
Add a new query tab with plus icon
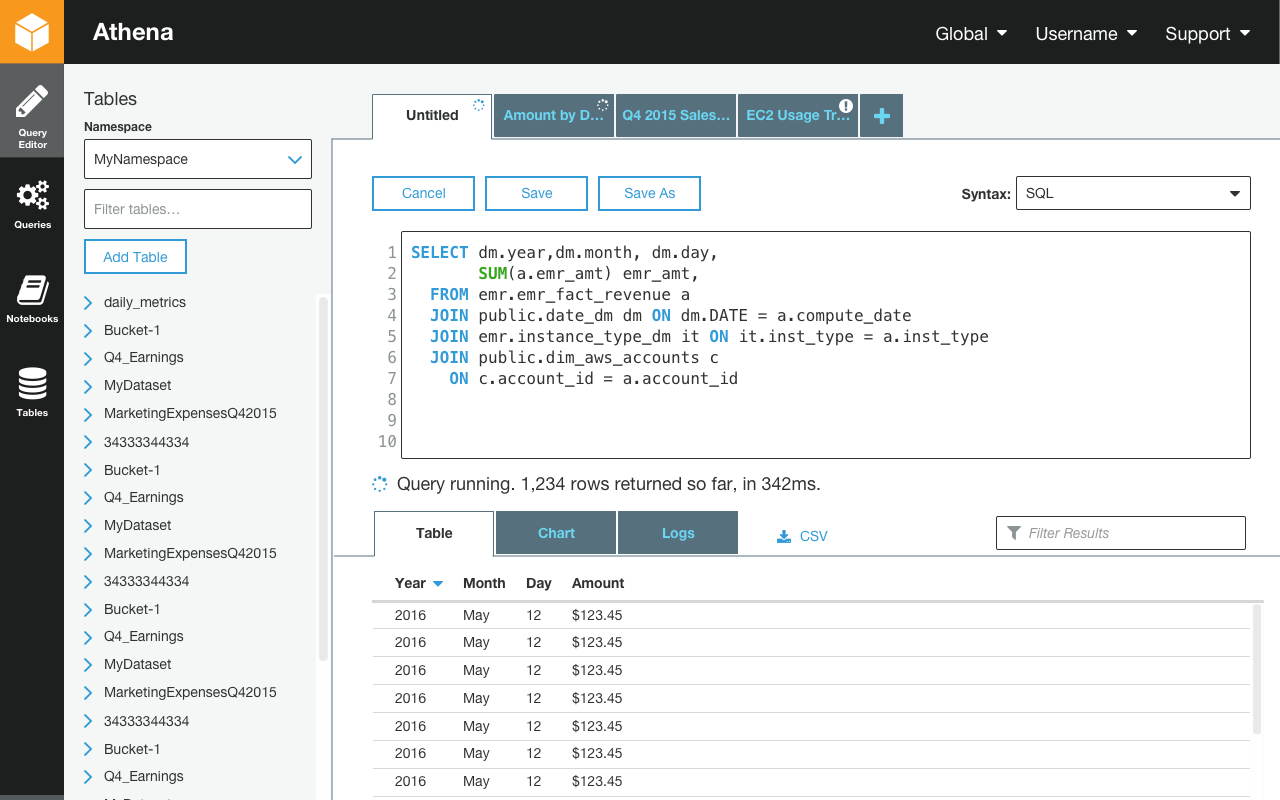(882, 116)
